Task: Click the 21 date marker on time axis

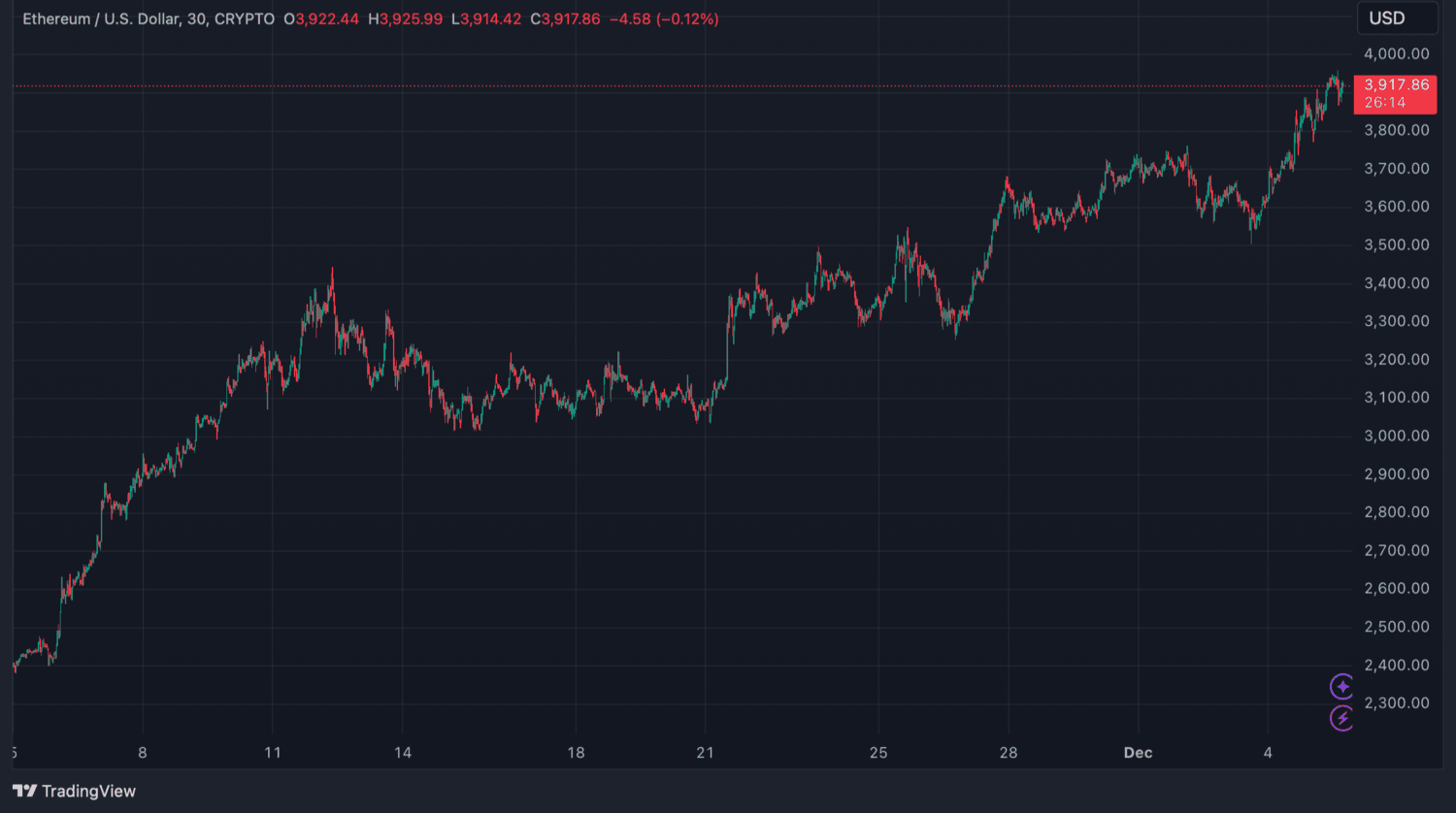Action: click(706, 753)
